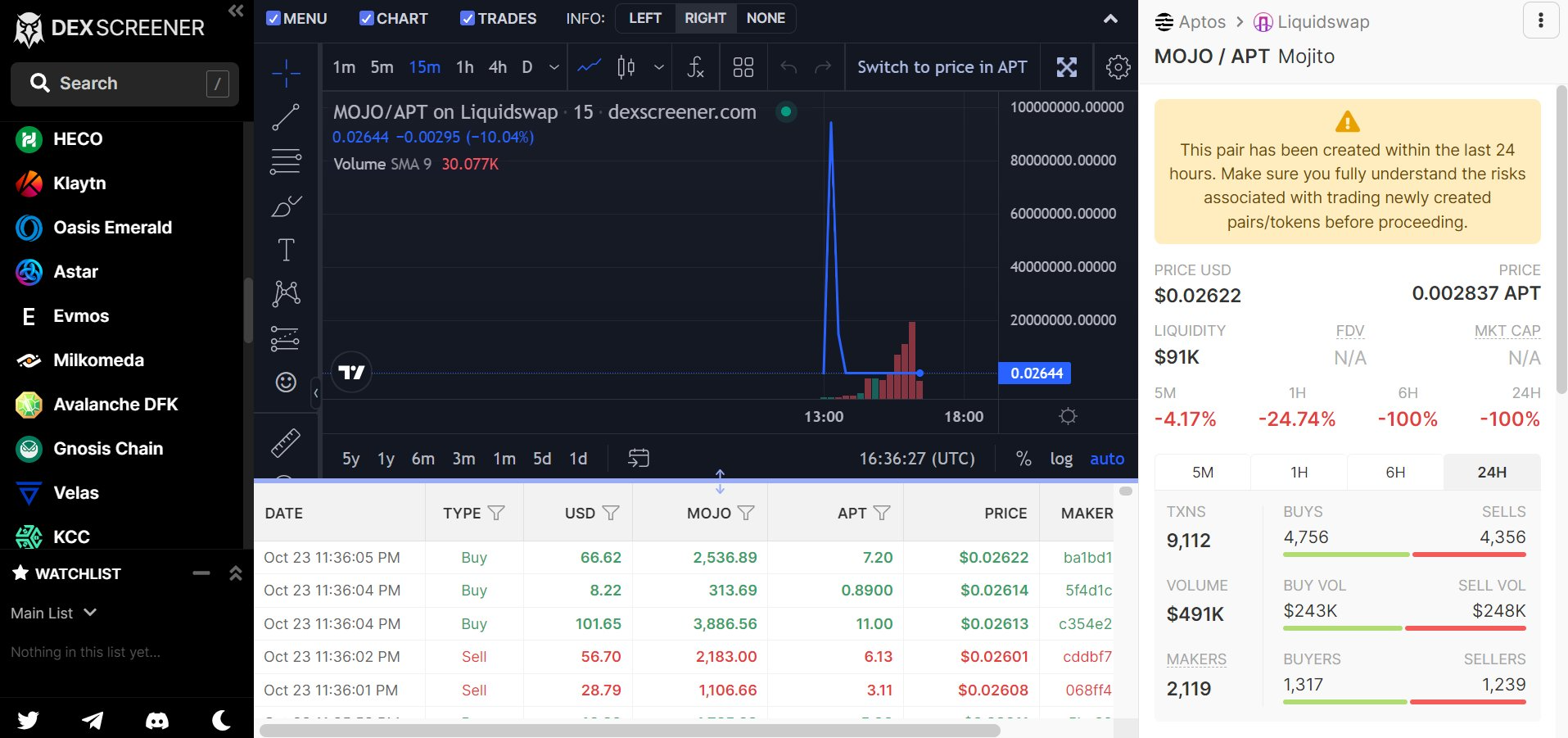Open the Telegram link icon
The height and width of the screenshot is (738, 1568).
pos(93,720)
